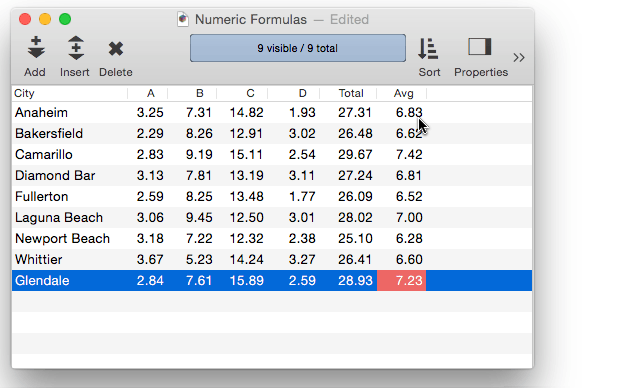Select the Anaheim city cell

[41, 112]
